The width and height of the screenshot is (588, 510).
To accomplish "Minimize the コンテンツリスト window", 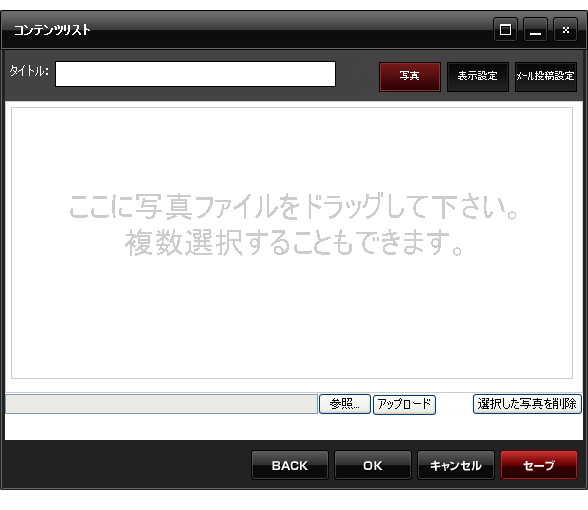I will click(535, 30).
